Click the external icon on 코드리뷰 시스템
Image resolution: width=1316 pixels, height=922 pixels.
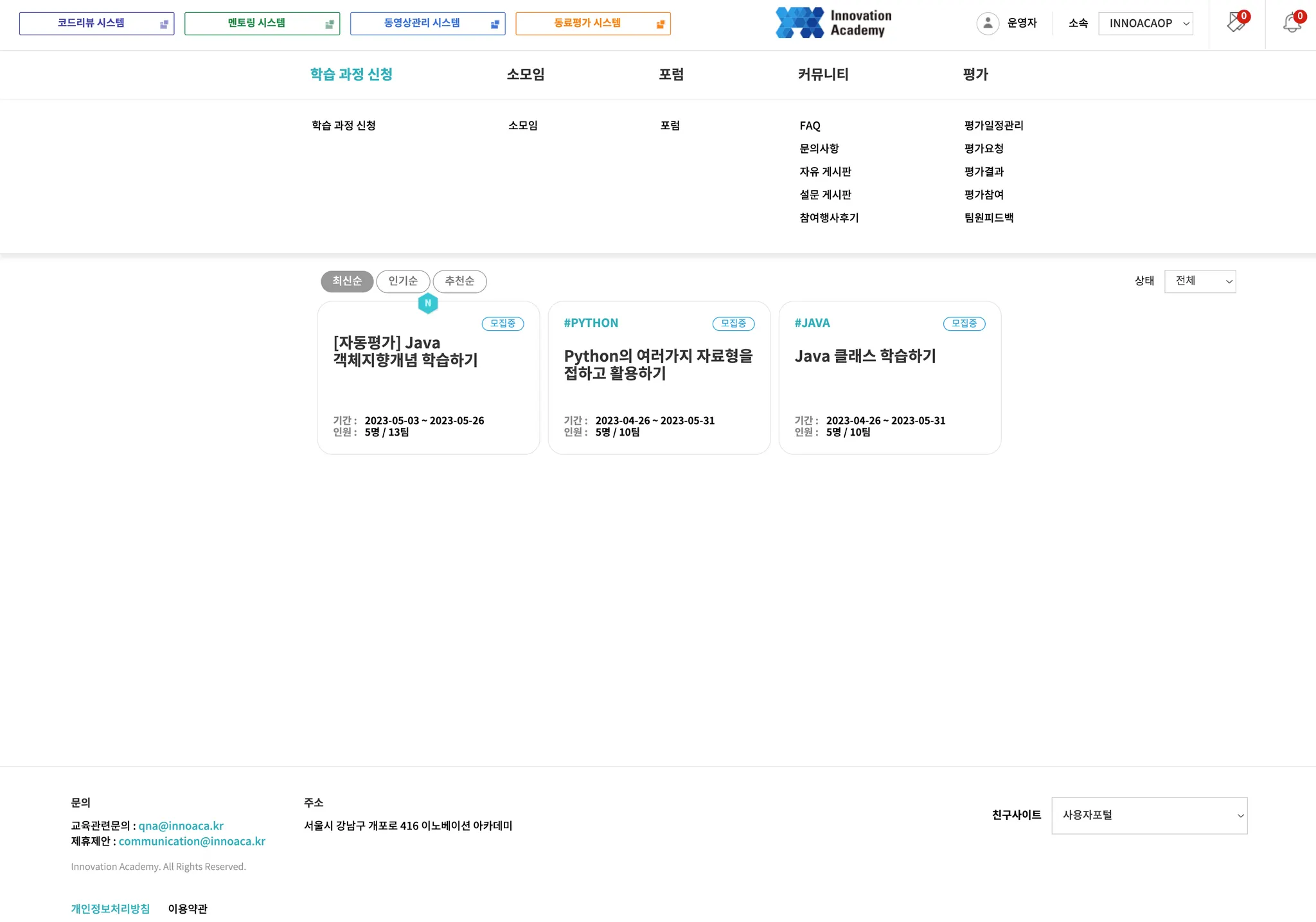point(164,24)
